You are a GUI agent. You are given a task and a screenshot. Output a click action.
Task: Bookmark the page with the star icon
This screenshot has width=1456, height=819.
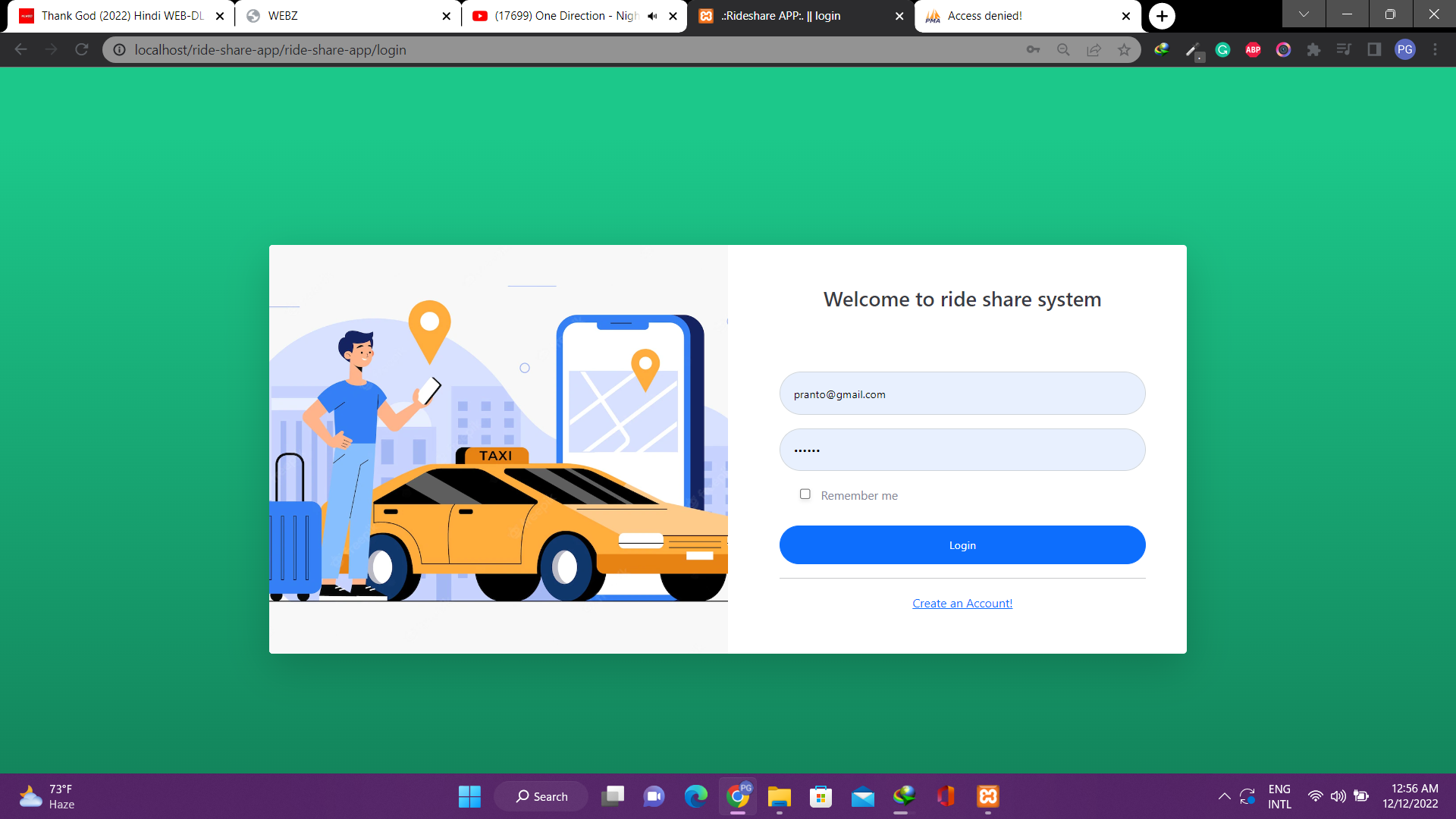[1124, 49]
